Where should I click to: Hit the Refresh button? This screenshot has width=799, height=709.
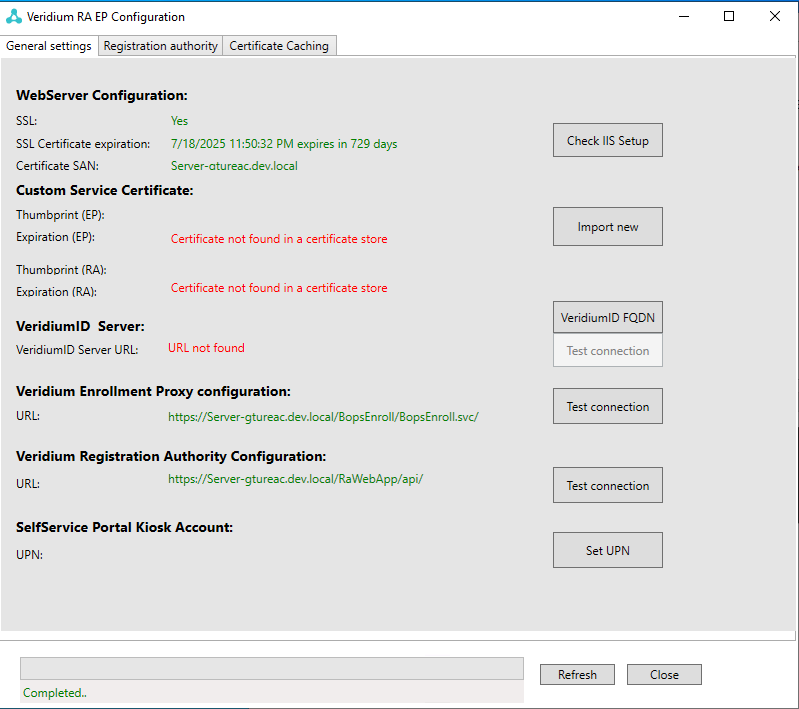tap(577, 675)
